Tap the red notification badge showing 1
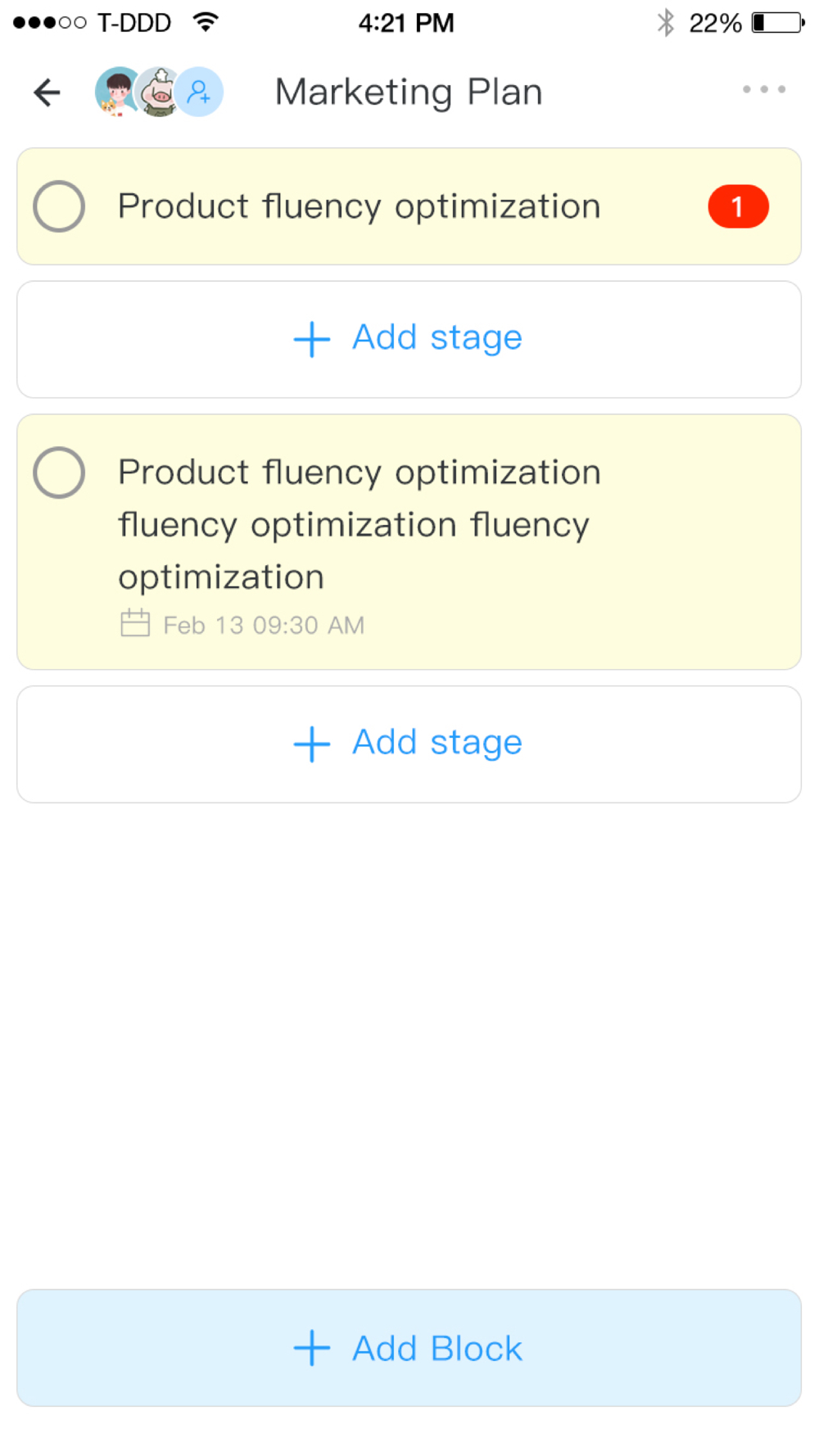The image size is (819, 1456). (x=737, y=206)
